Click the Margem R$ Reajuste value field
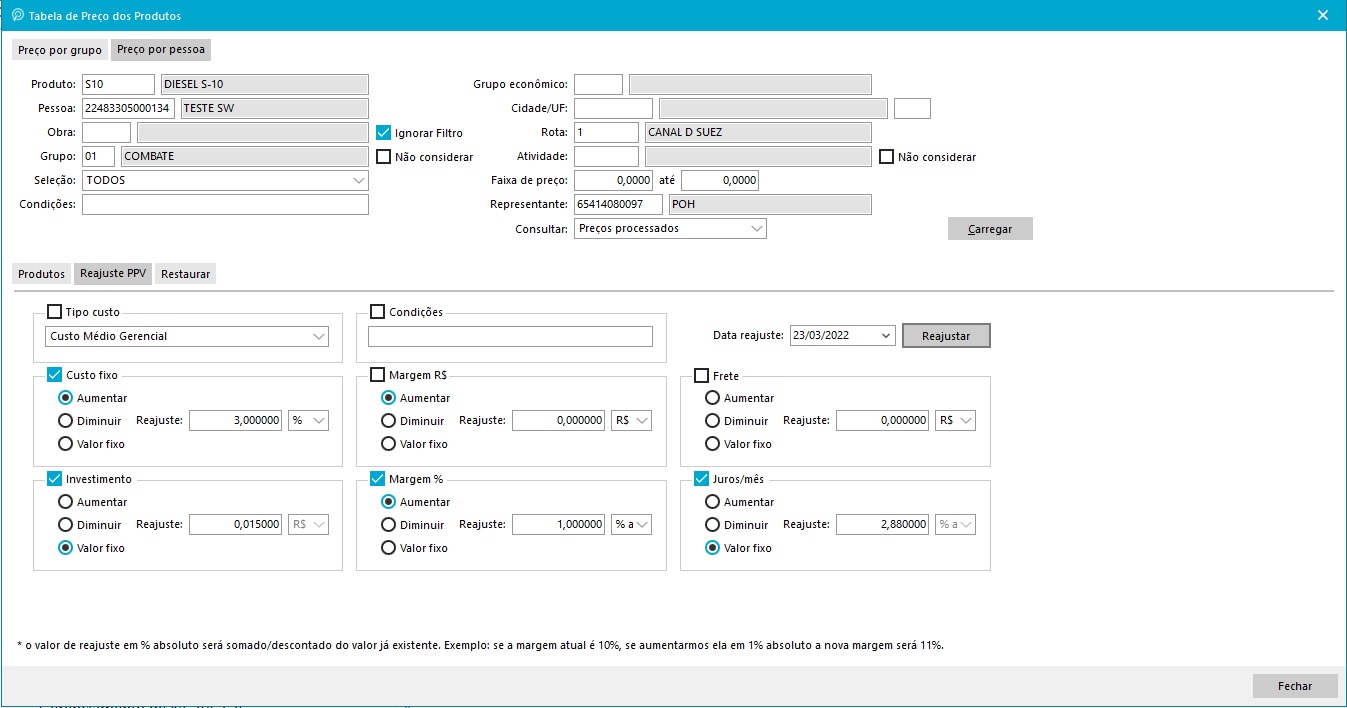The height and width of the screenshot is (708, 1347). coord(559,421)
